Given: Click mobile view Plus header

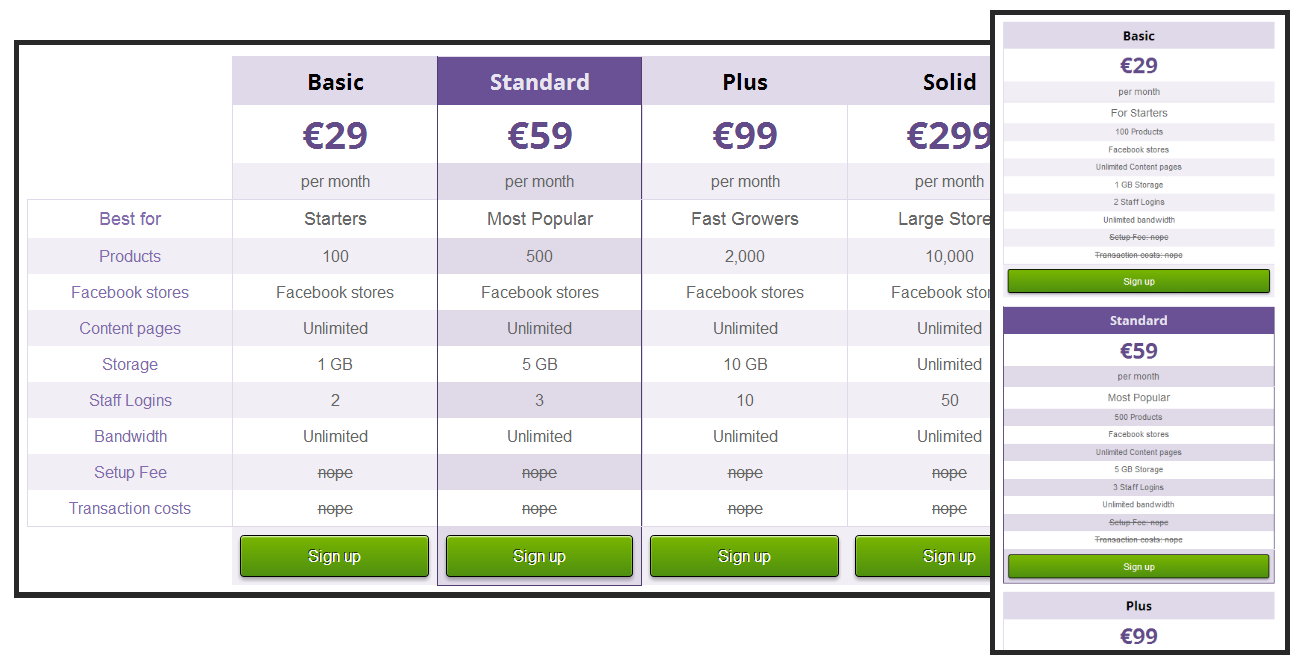Looking at the screenshot, I should point(1138,606).
